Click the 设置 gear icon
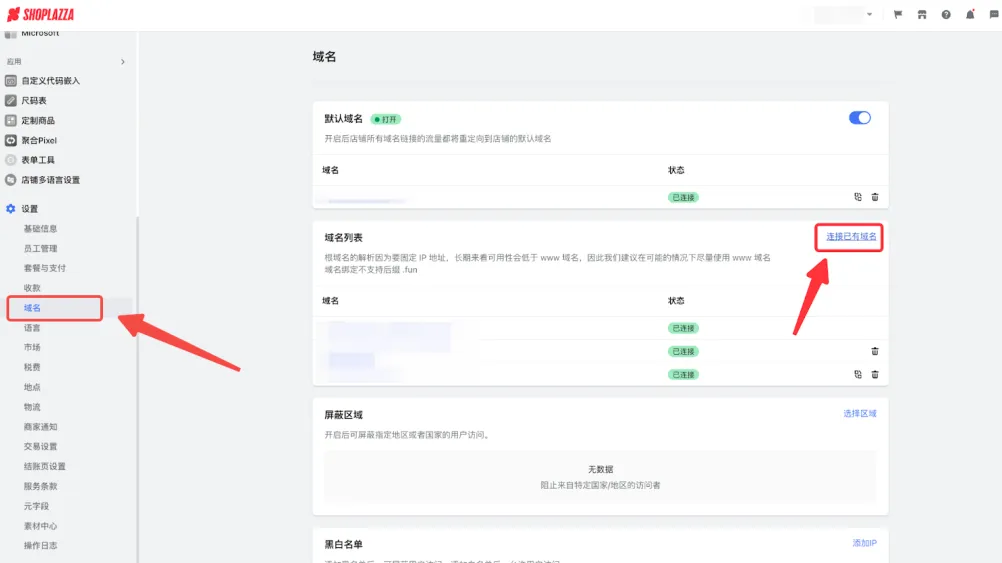This screenshot has width=1002, height=563. click(11, 208)
